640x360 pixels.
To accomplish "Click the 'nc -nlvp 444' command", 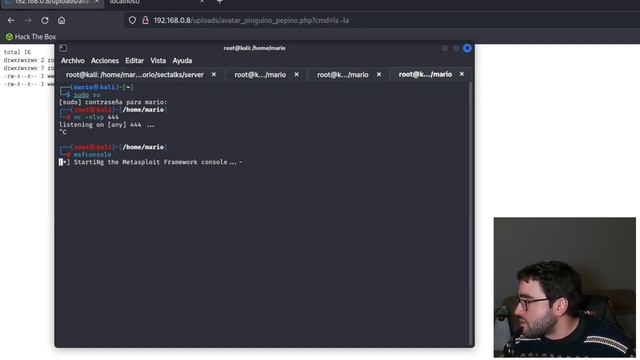I will [96, 117].
